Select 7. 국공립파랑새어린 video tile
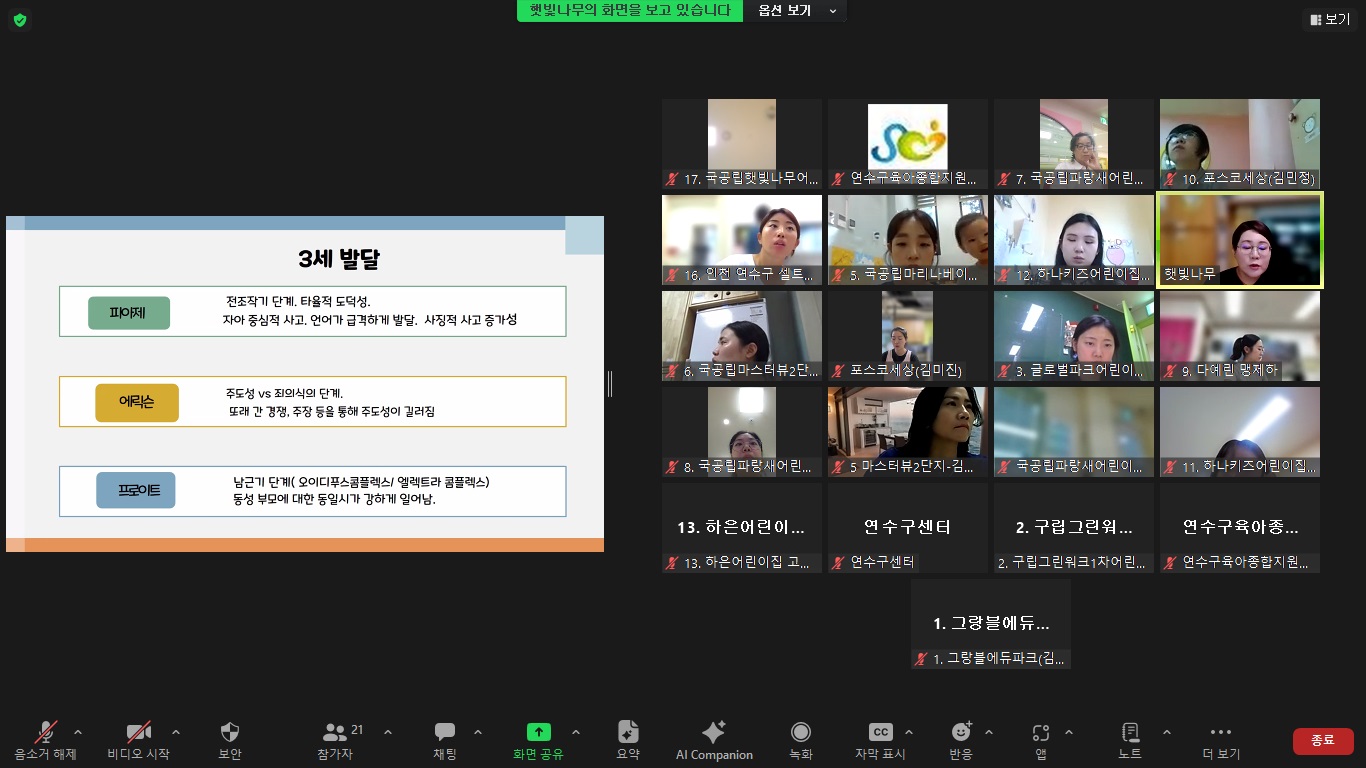This screenshot has width=1366, height=768. pos(1074,143)
